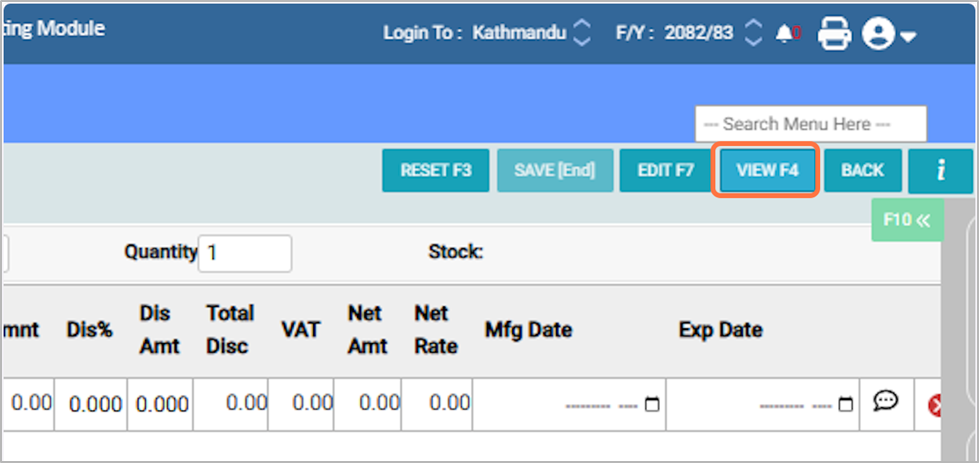The height and width of the screenshot is (463, 979).
Task: Open the user profile account menu
Action: 889,35
